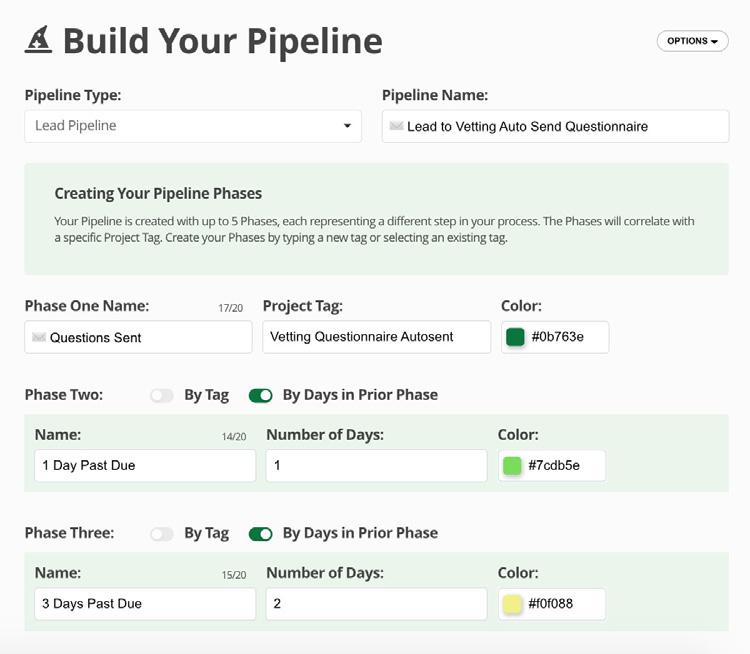750x654 pixels.
Task: Click the yellow Phase Three color swatch
Action: [x=512, y=604]
